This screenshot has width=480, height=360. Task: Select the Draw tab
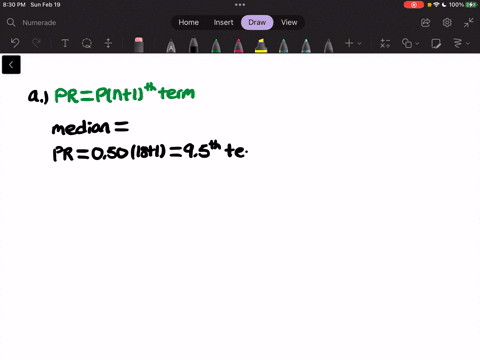pos(257,22)
